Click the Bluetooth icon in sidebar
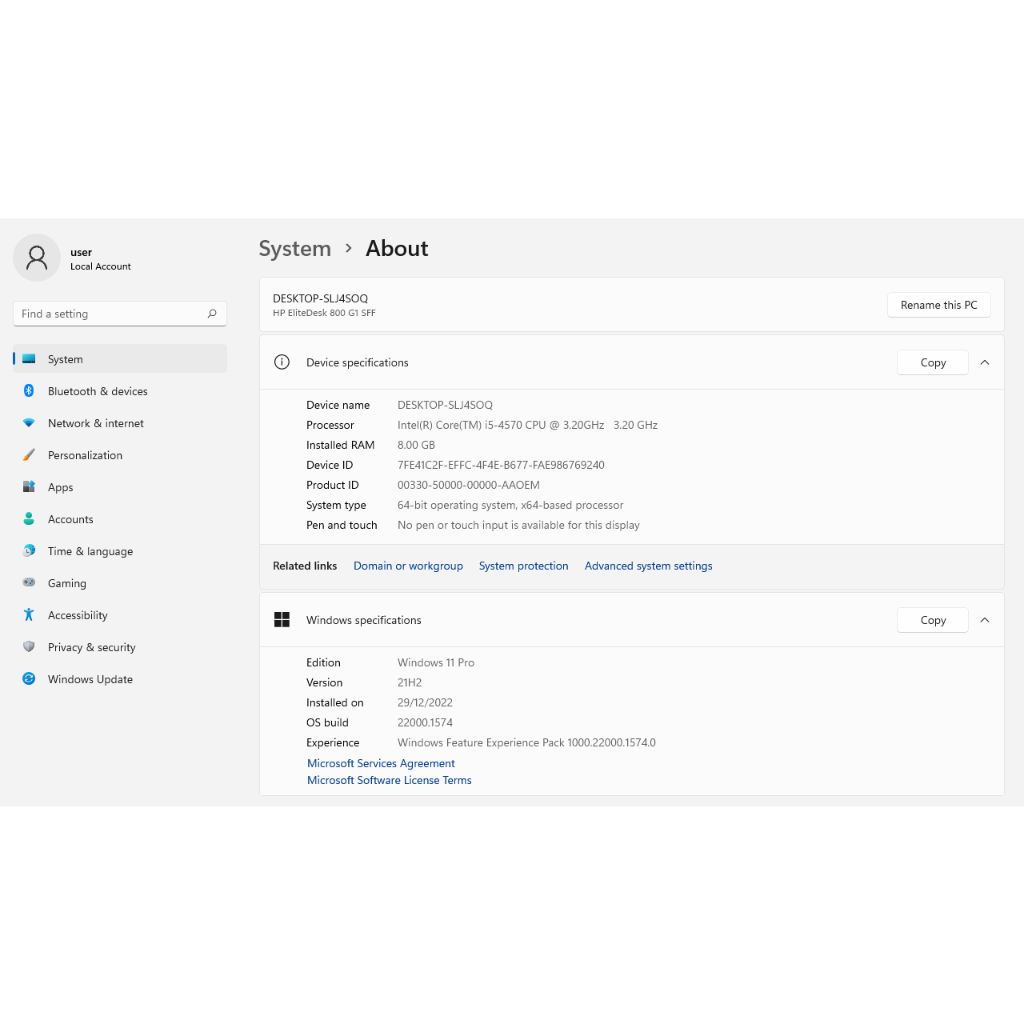This screenshot has height=1024, width=1024. [29, 391]
